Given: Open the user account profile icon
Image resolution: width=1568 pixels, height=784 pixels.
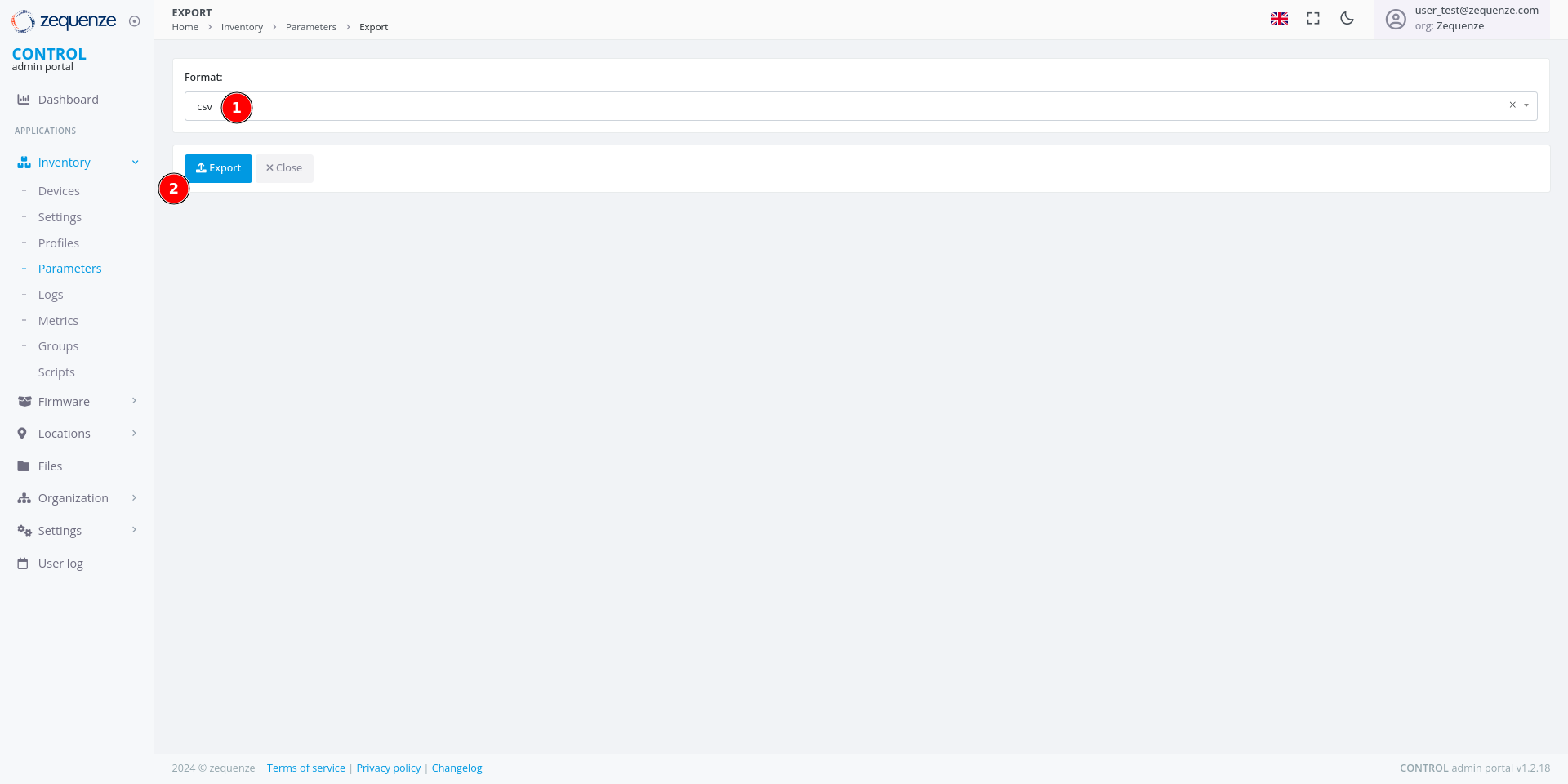Looking at the screenshot, I should tap(1396, 19).
